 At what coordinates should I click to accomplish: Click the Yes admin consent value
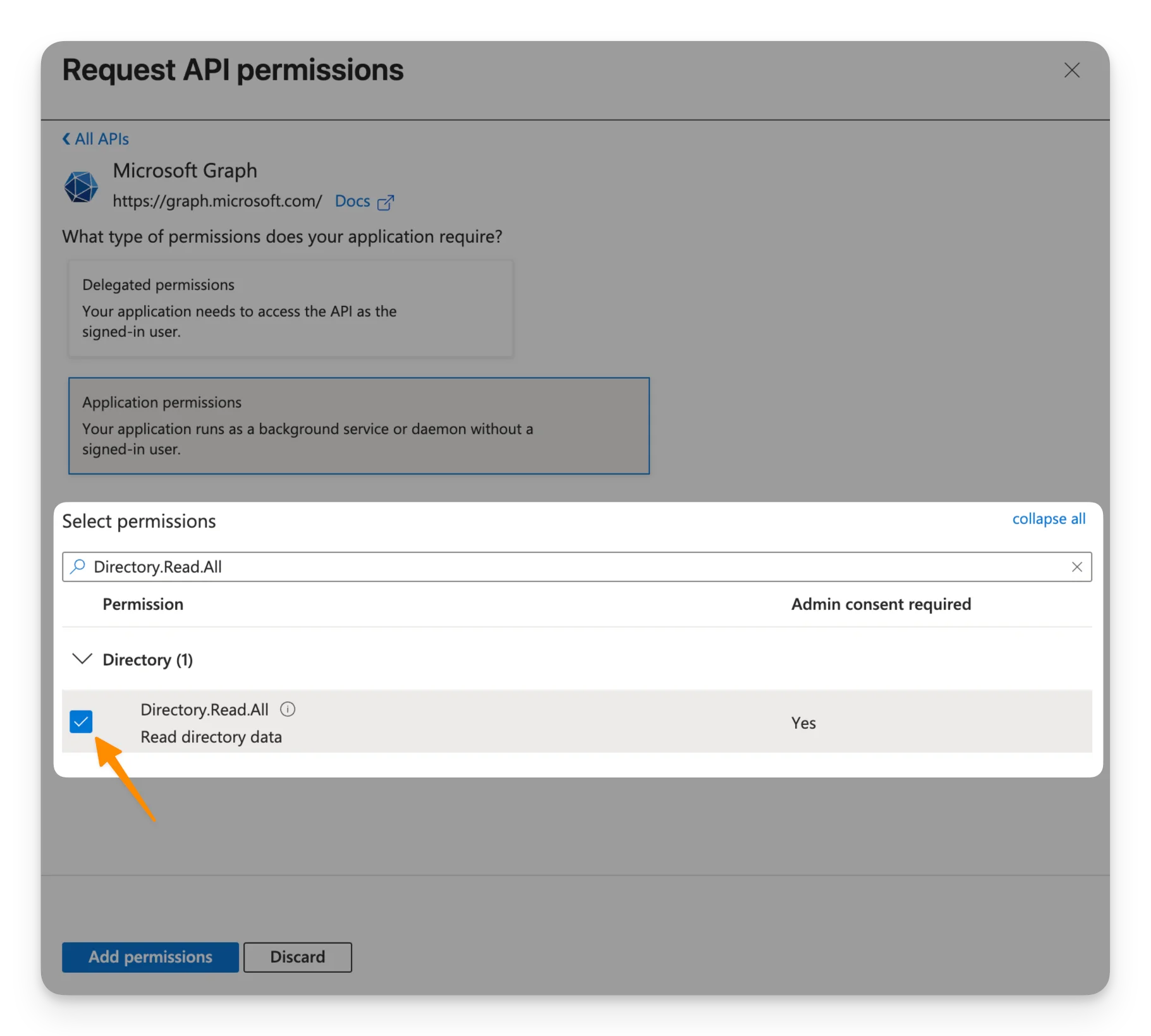click(803, 723)
